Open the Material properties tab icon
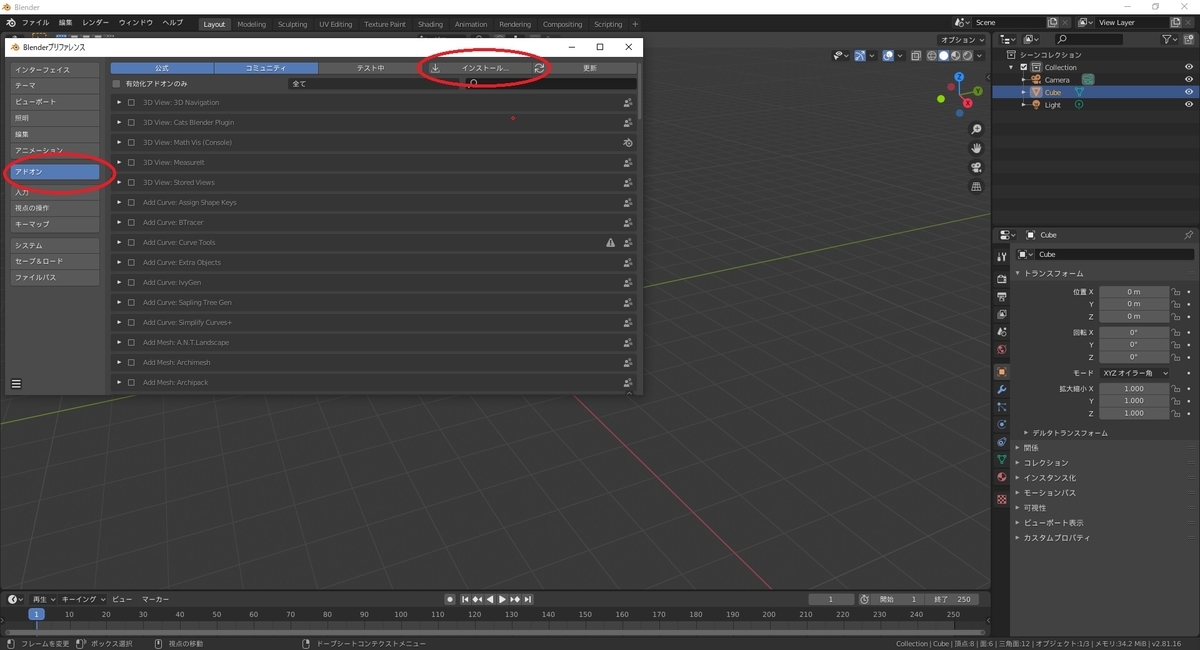The image size is (1200, 650). (1001, 477)
